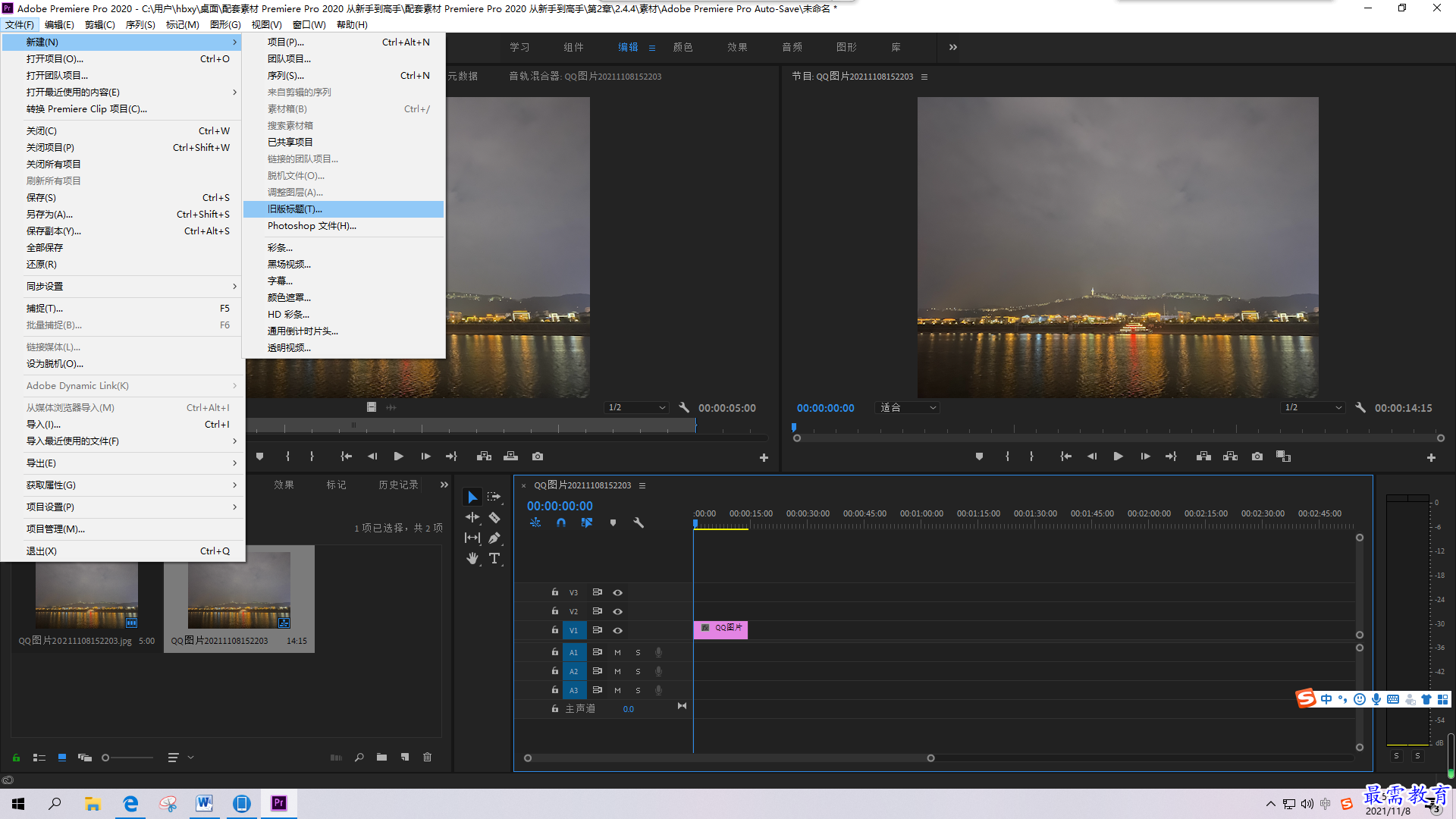Select the Razor tool
This screenshot has height=819, width=1456.
[494, 517]
